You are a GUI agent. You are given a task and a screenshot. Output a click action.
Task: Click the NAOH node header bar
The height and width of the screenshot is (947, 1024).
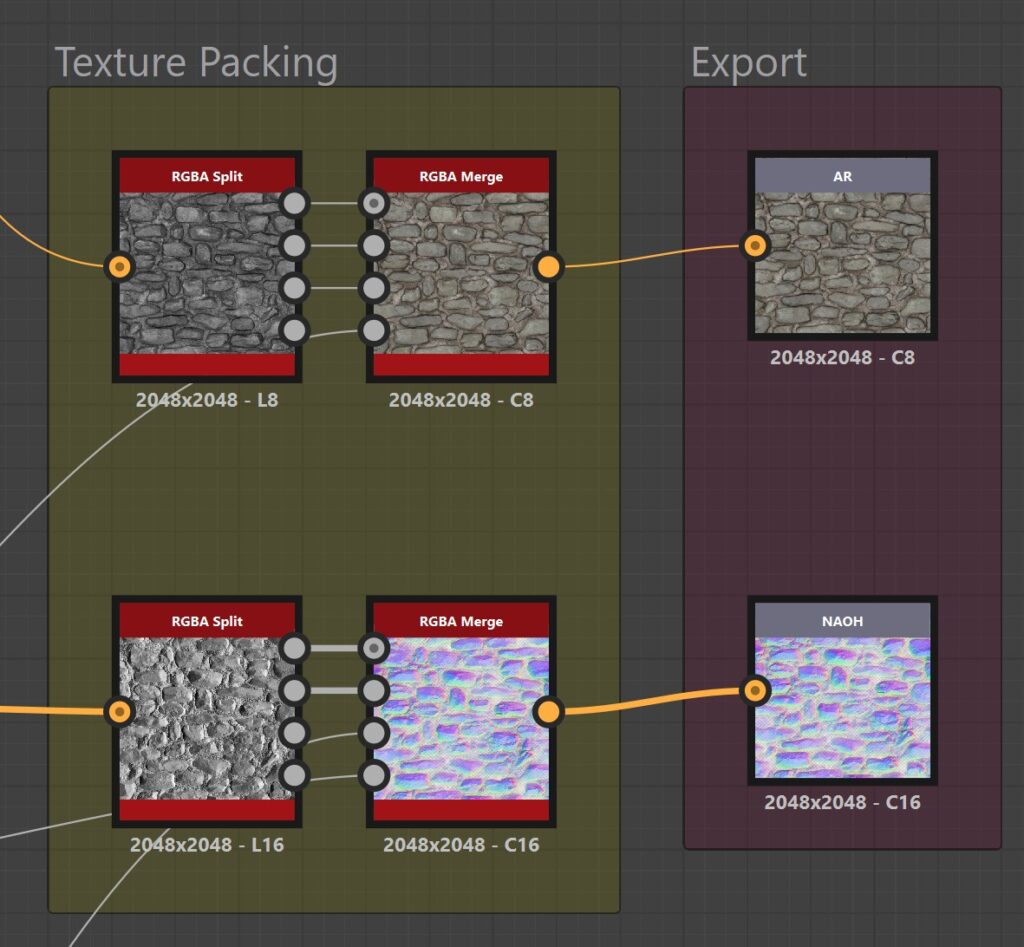(842, 621)
